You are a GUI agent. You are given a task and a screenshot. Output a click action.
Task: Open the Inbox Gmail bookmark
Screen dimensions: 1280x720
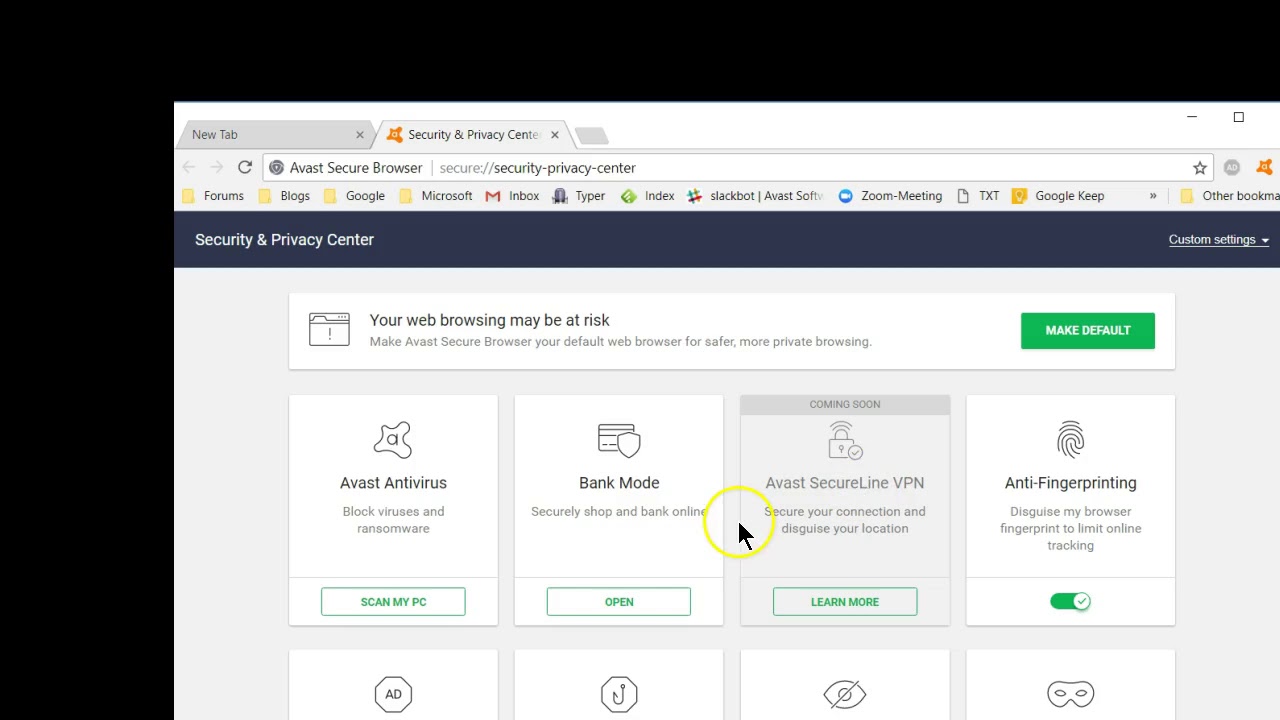(512, 196)
